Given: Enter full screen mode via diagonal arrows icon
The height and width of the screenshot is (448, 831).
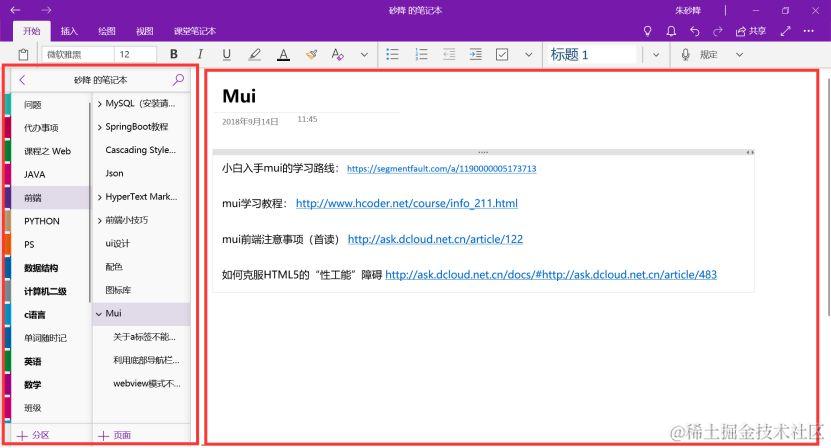Looking at the screenshot, I should [x=785, y=31].
